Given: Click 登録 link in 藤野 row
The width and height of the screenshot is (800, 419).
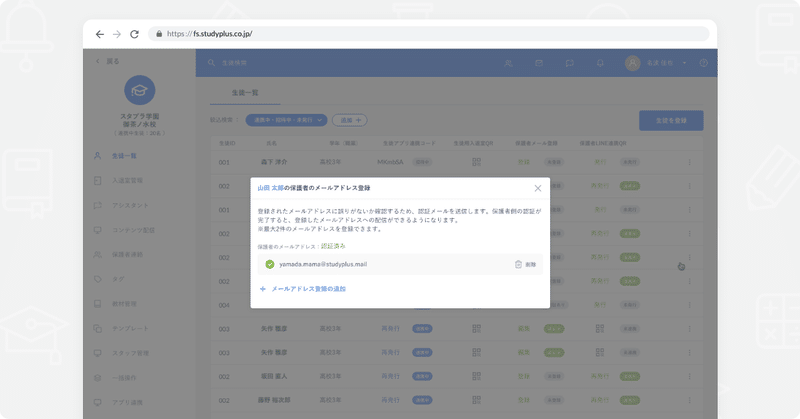Looking at the screenshot, I should 523,400.
